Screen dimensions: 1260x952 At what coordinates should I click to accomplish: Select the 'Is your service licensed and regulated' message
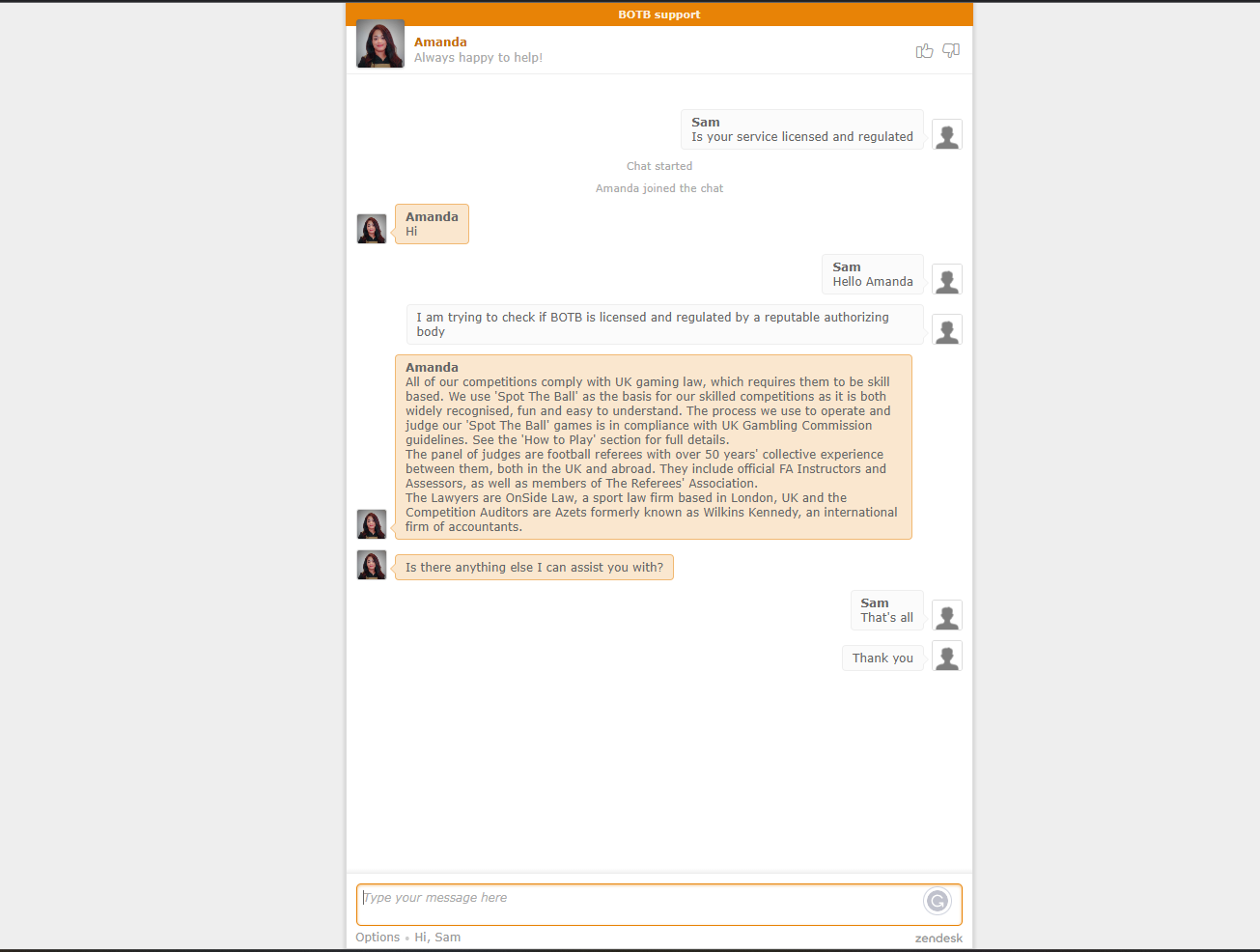tap(802, 129)
